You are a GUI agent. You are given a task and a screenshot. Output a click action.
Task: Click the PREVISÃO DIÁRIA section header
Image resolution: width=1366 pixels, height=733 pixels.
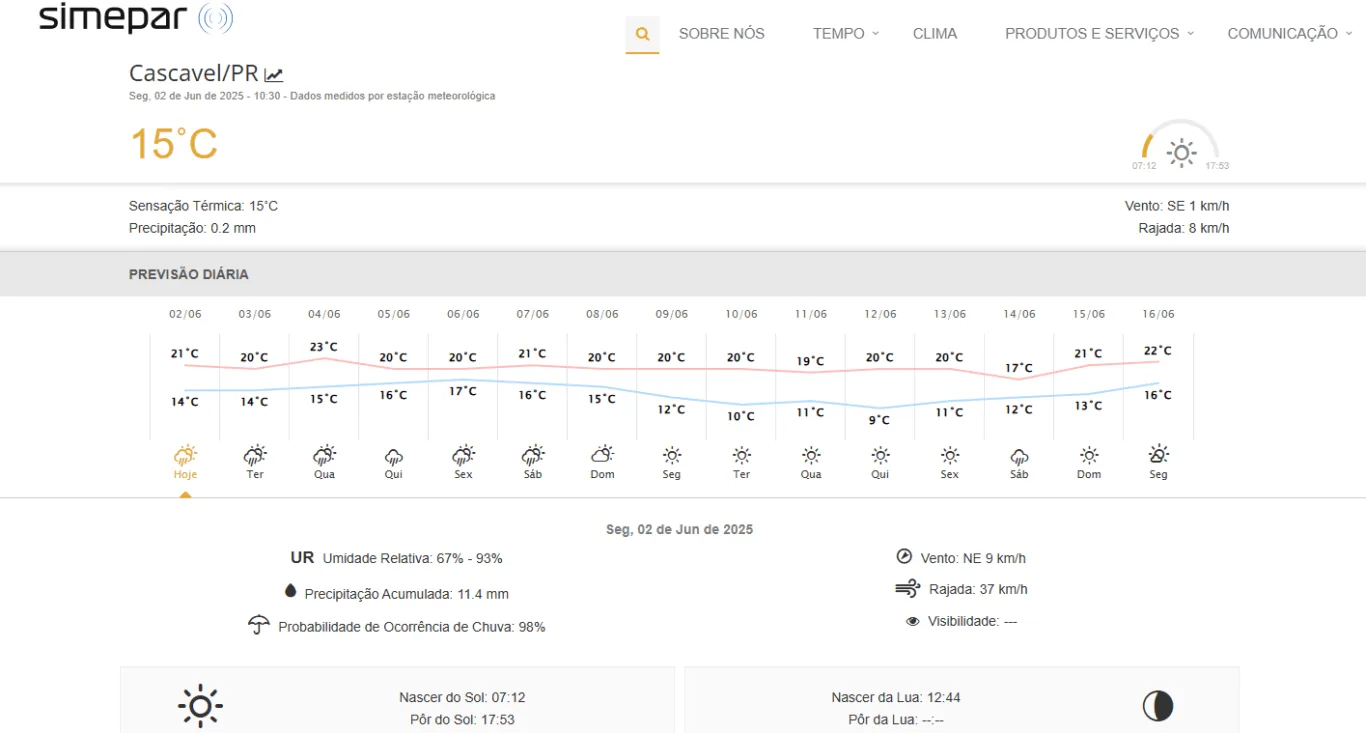coord(189,274)
